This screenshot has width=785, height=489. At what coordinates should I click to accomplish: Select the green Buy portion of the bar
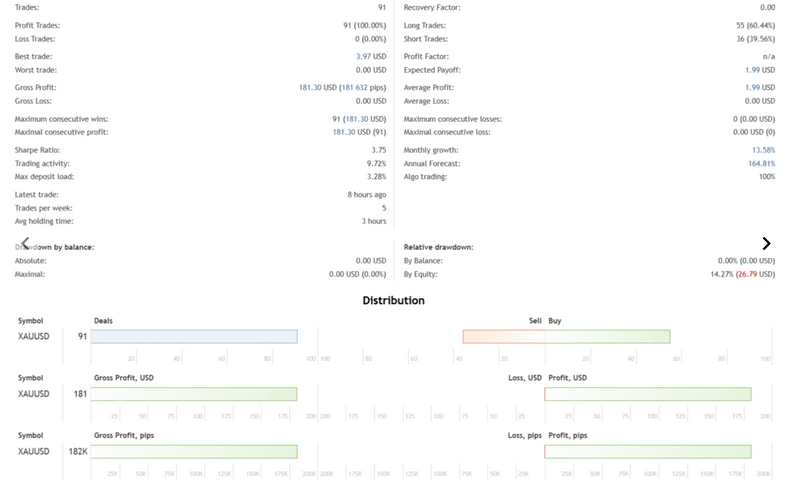pos(608,336)
